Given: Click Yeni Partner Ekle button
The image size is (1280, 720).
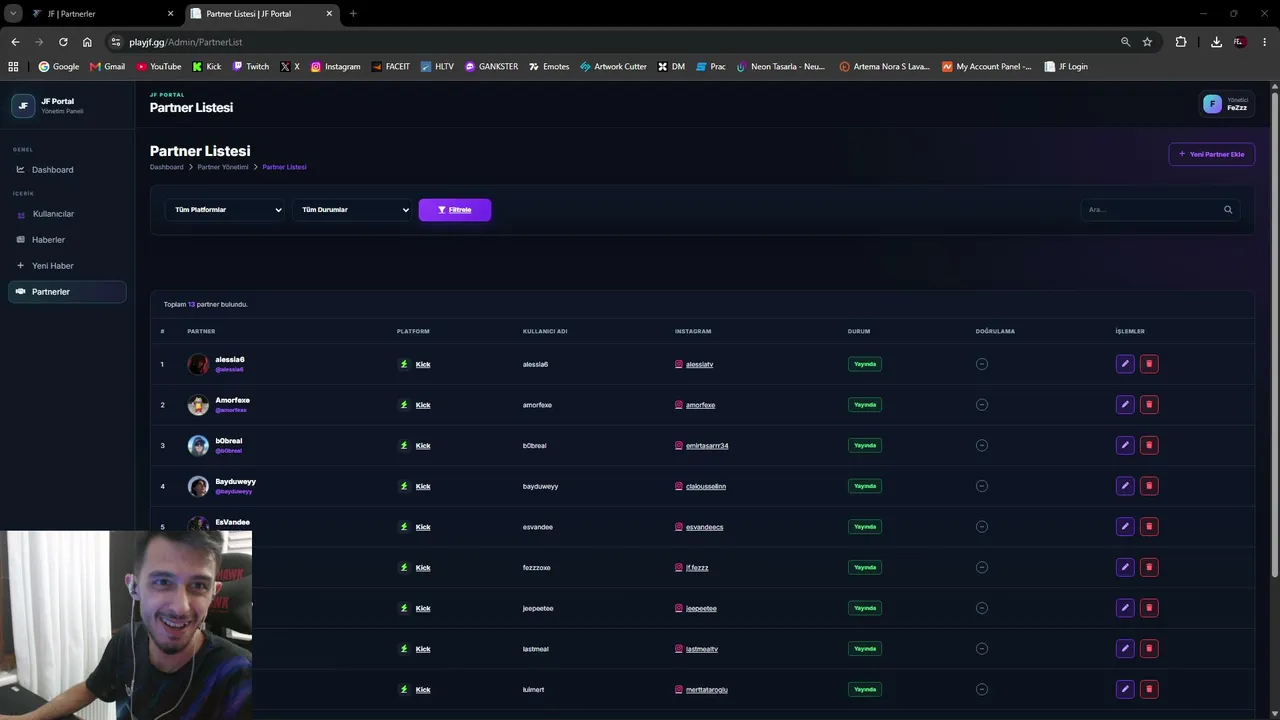Looking at the screenshot, I should (x=1211, y=154).
